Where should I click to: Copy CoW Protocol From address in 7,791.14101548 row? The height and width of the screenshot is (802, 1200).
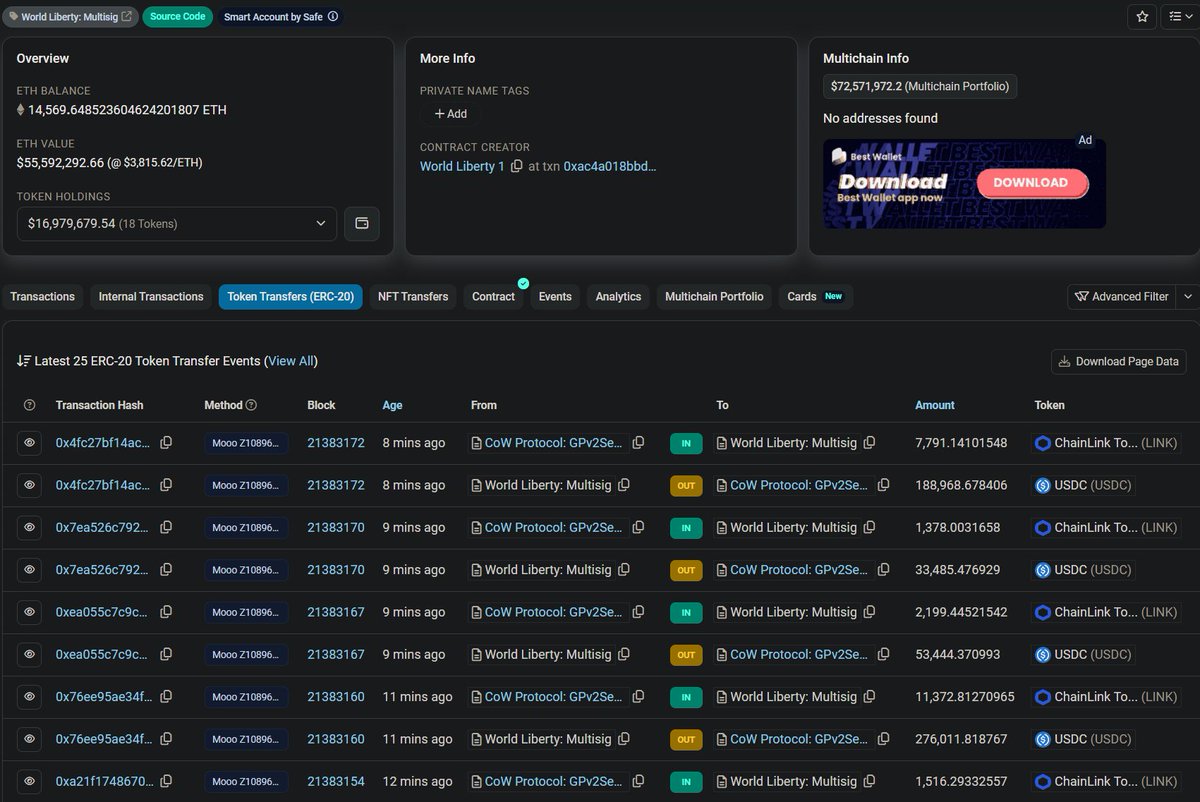pyautogui.click(x=638, y=442)
